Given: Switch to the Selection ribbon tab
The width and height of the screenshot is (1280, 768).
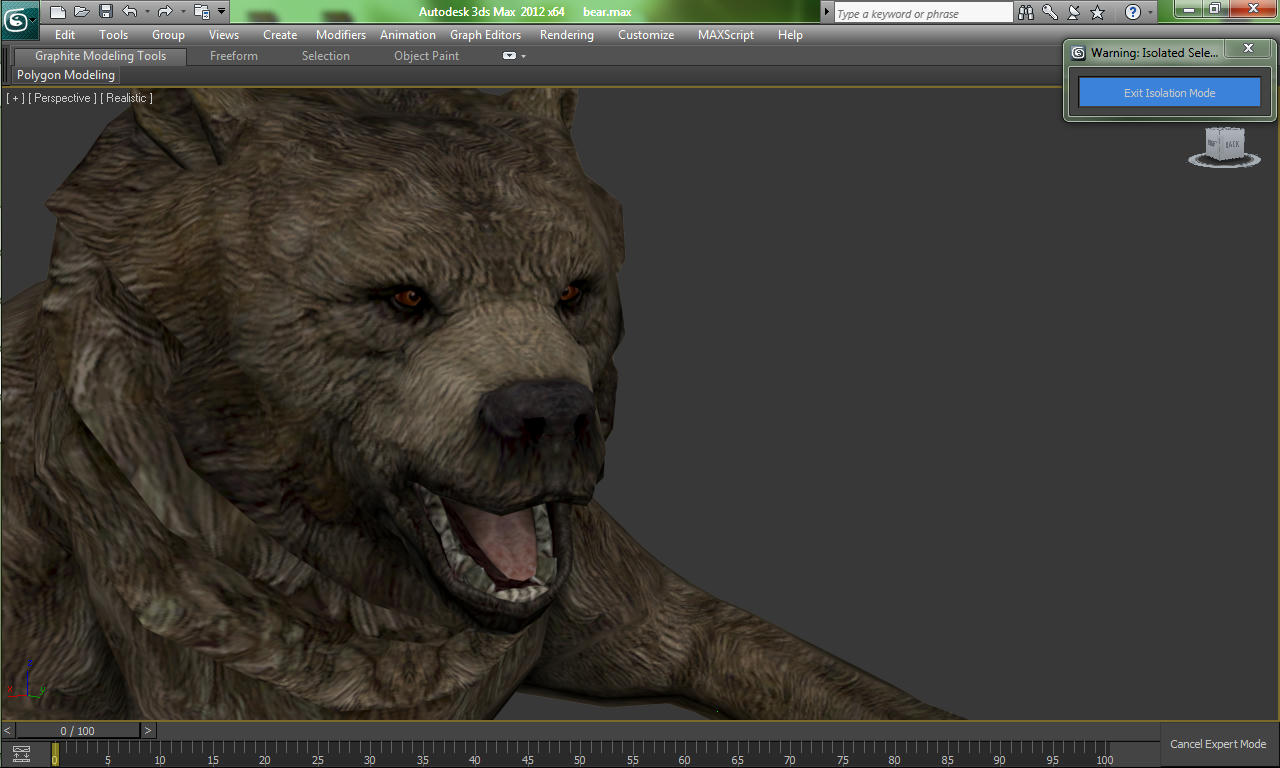Looking at the screenshot, I should tap(326, 56).
